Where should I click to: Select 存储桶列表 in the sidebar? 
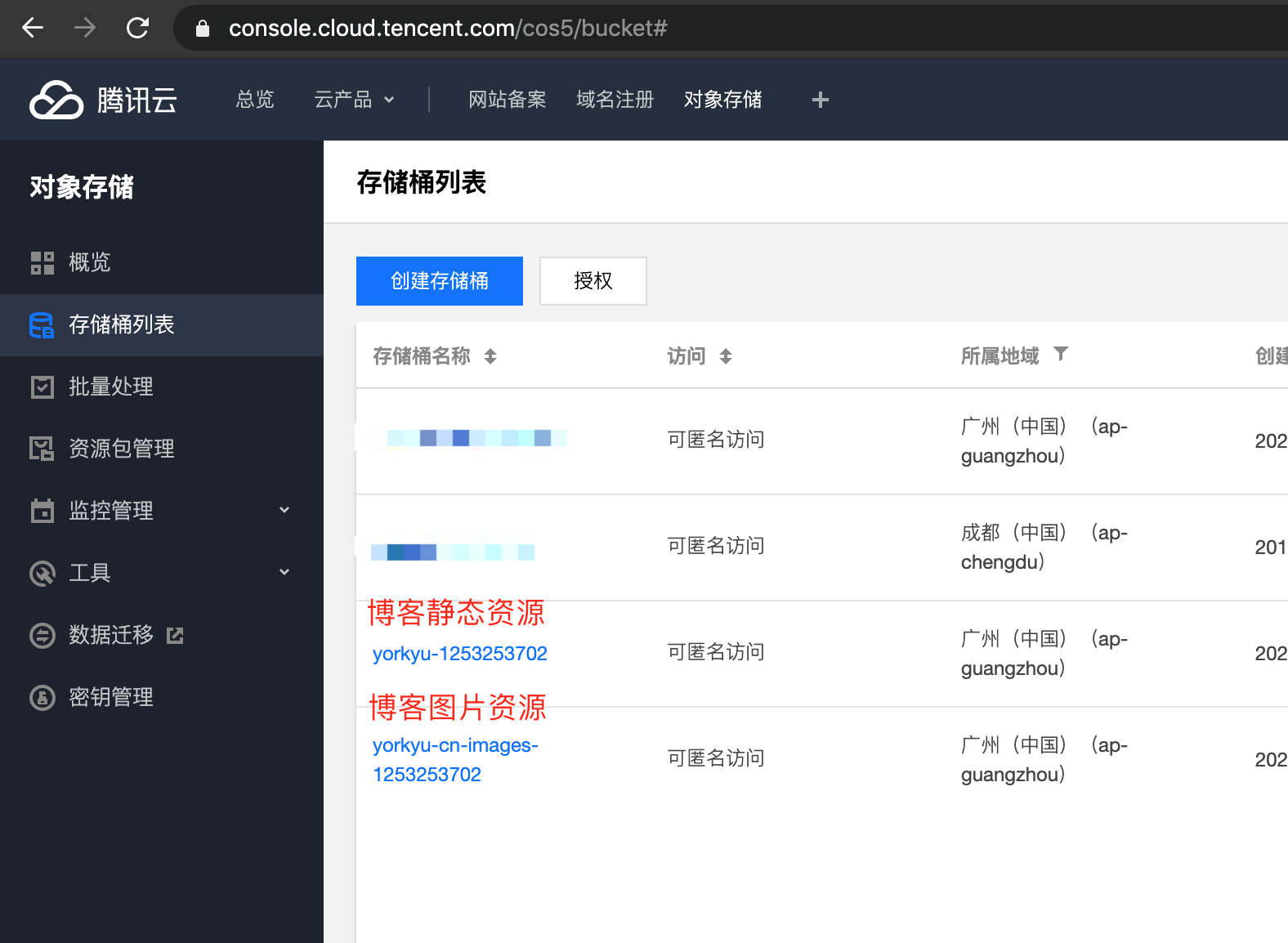(x=162, y=324)
